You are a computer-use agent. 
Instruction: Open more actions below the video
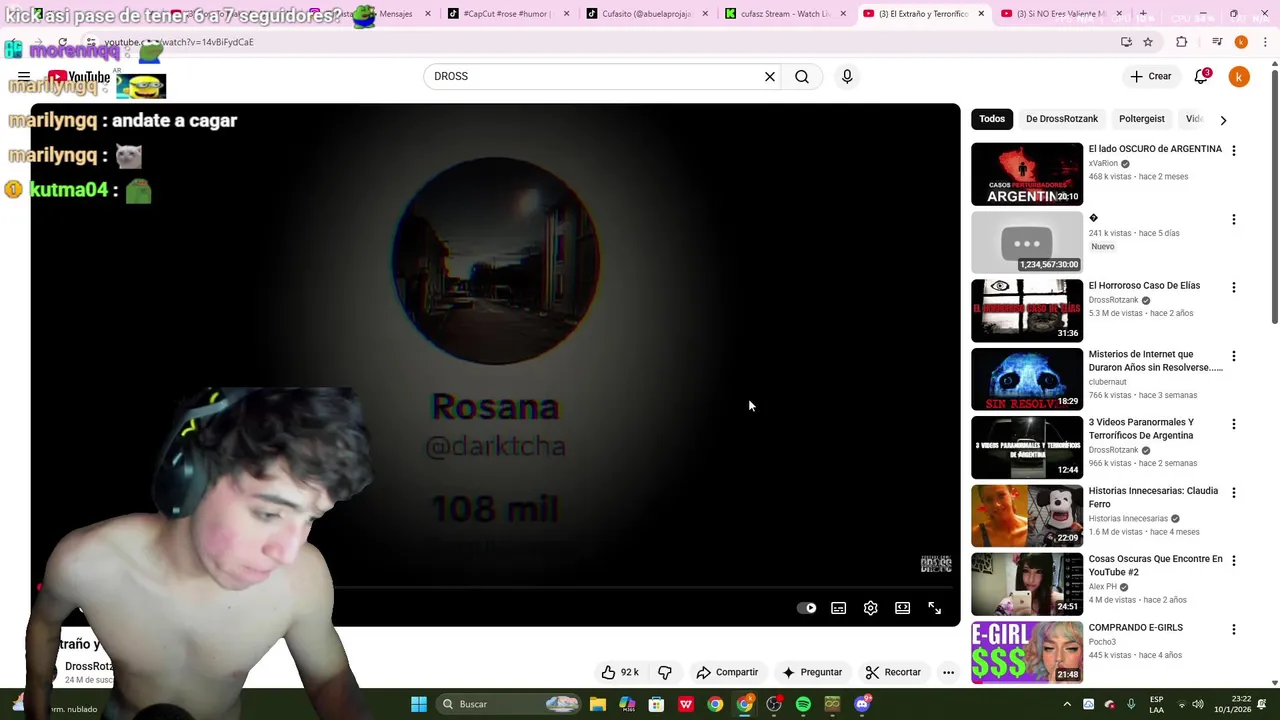tap(948, 672)
